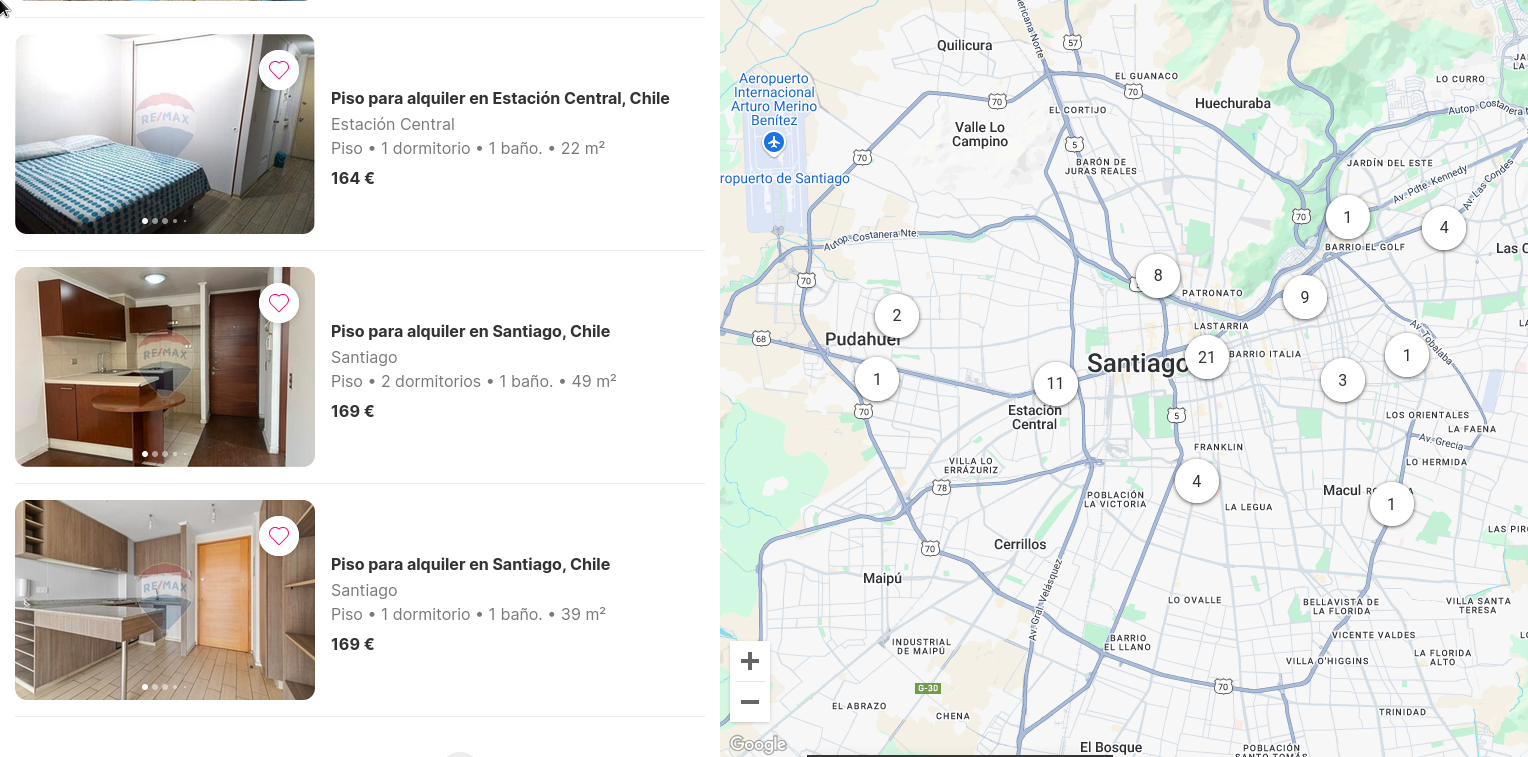1528x757 pixels.
Task: Favorite the Estación Central 22 m² listing heart
Action: [x=279, y=70]
